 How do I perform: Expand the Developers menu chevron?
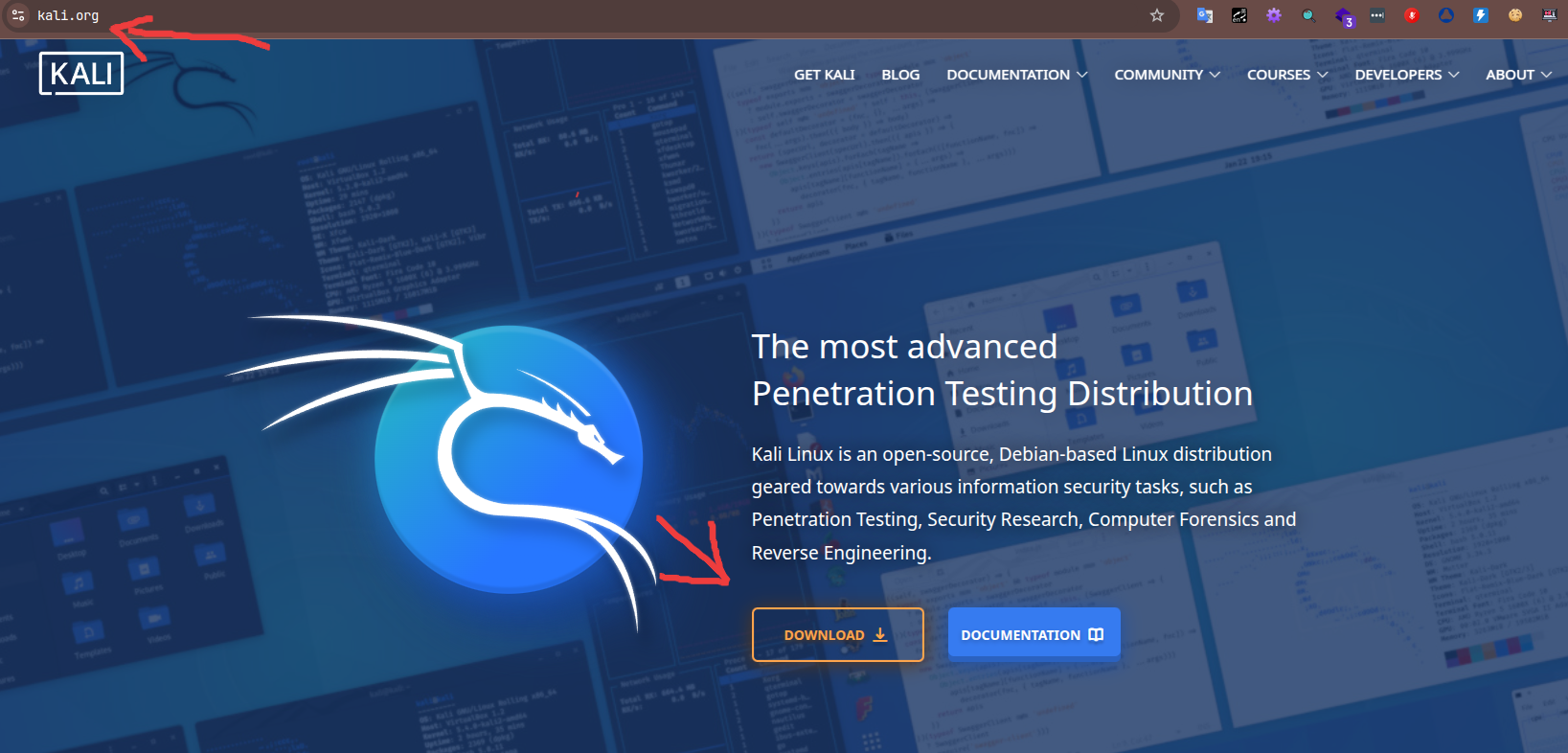1454,75
